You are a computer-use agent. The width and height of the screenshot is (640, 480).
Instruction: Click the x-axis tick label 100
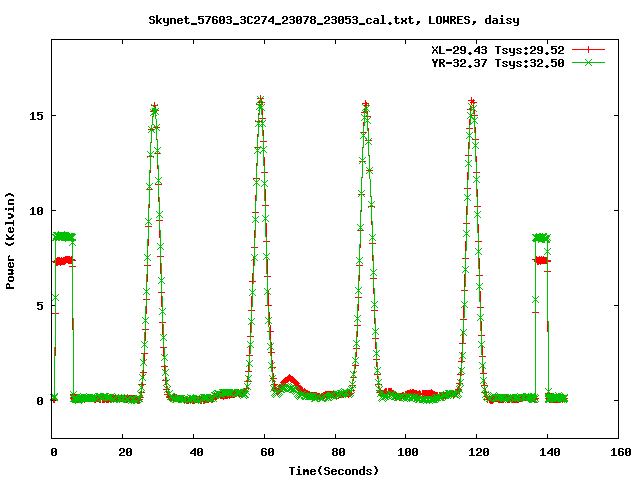408,452
